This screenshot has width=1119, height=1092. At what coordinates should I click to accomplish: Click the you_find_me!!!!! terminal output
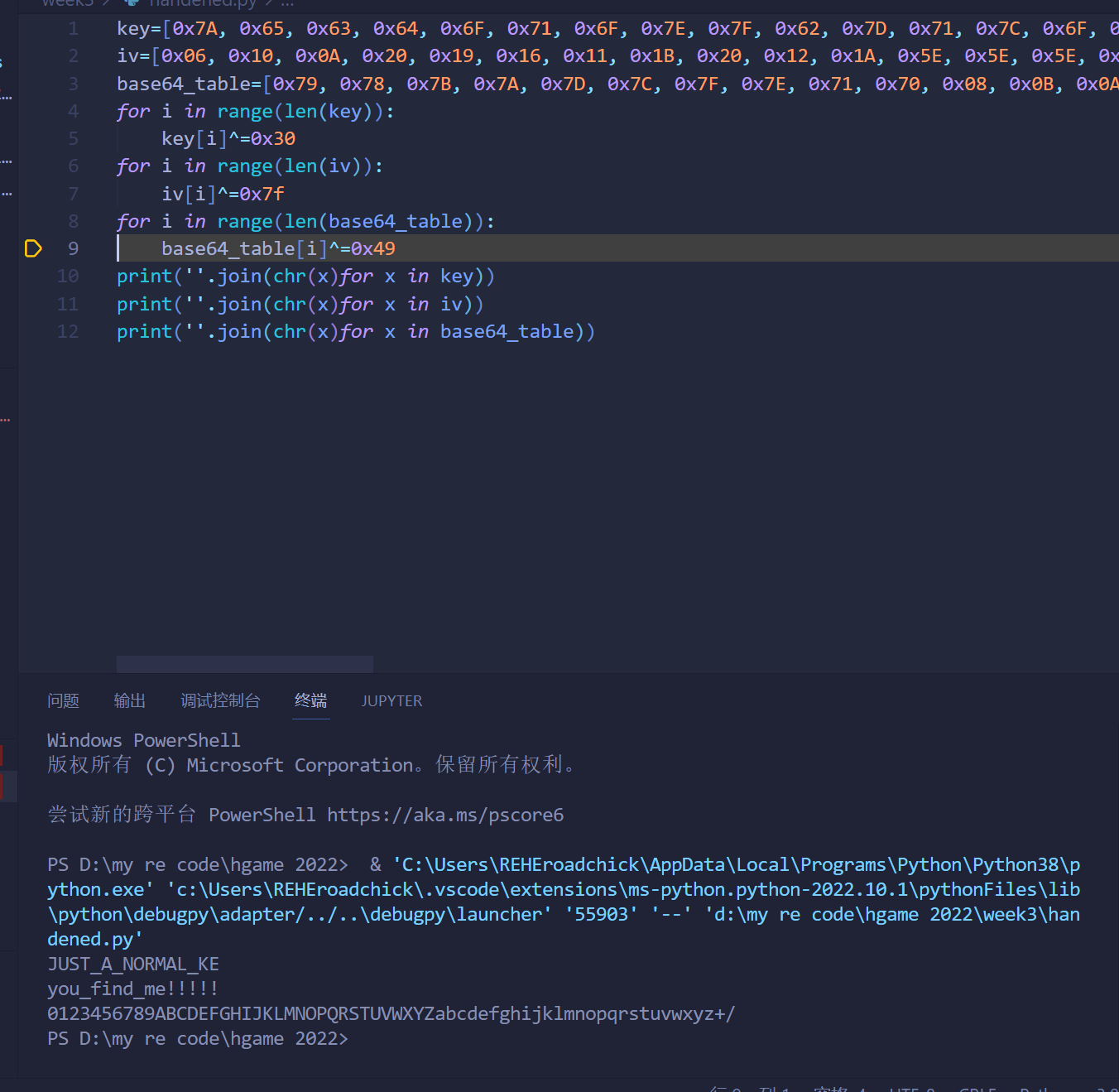[132, 989]
